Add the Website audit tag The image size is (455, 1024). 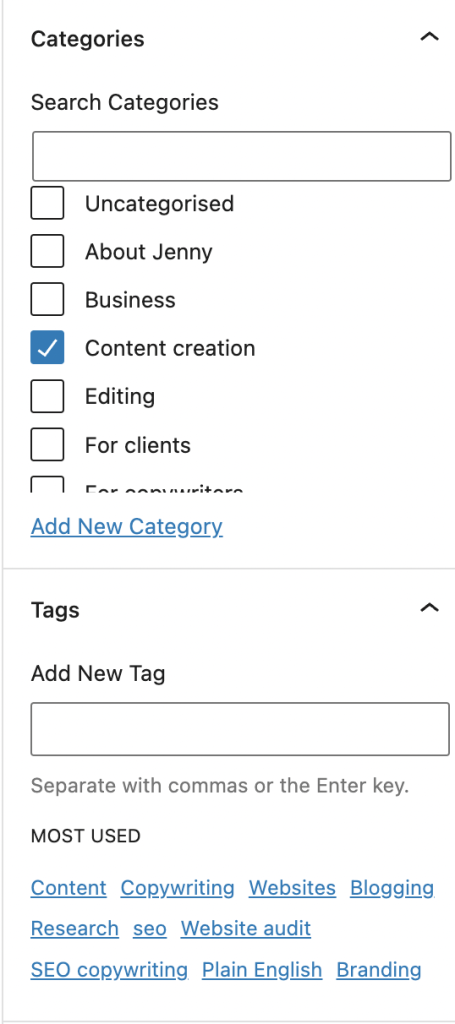click(246, 929)
